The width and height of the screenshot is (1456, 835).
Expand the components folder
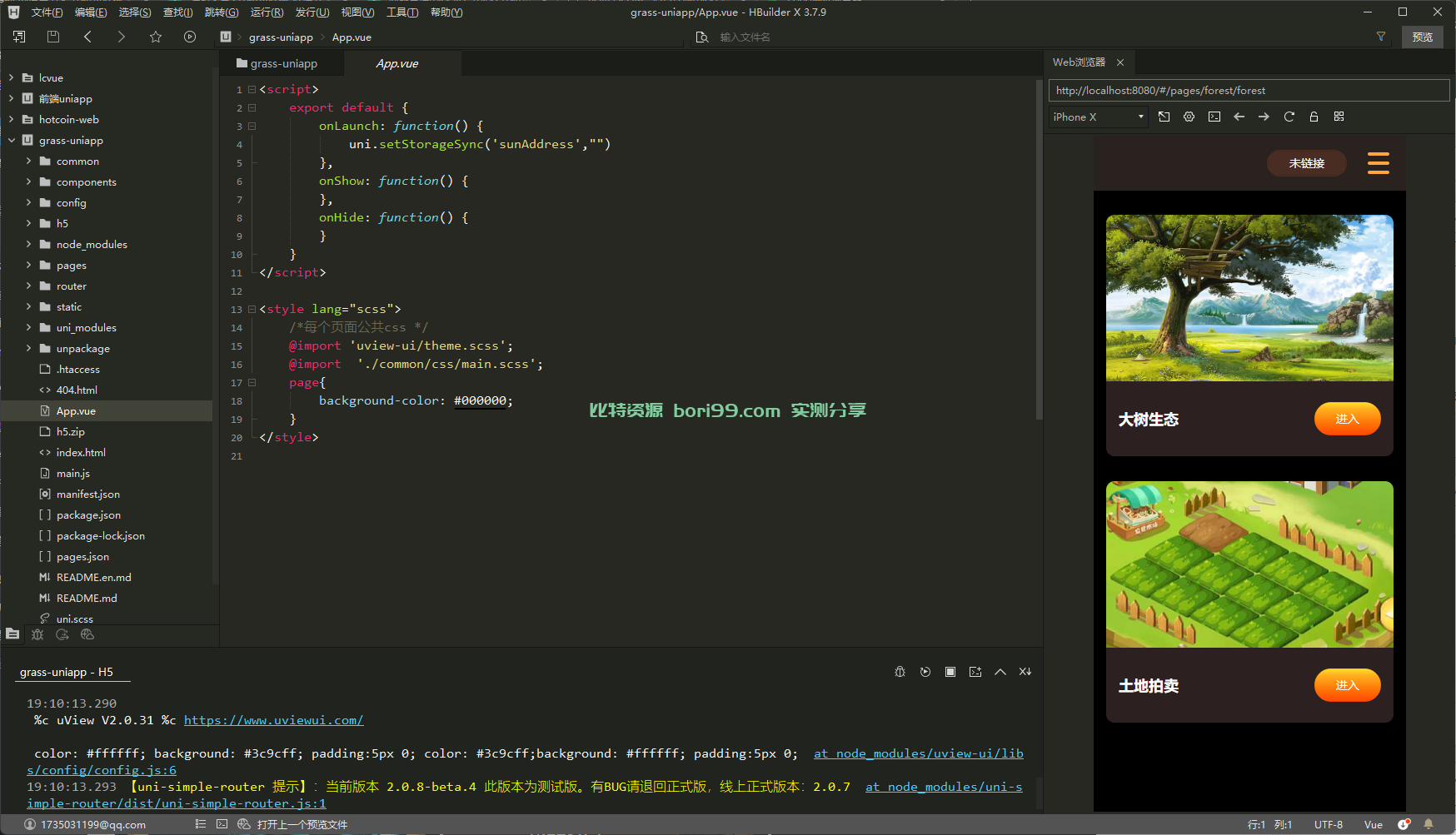pyautogui.click(x=28, y=181)
